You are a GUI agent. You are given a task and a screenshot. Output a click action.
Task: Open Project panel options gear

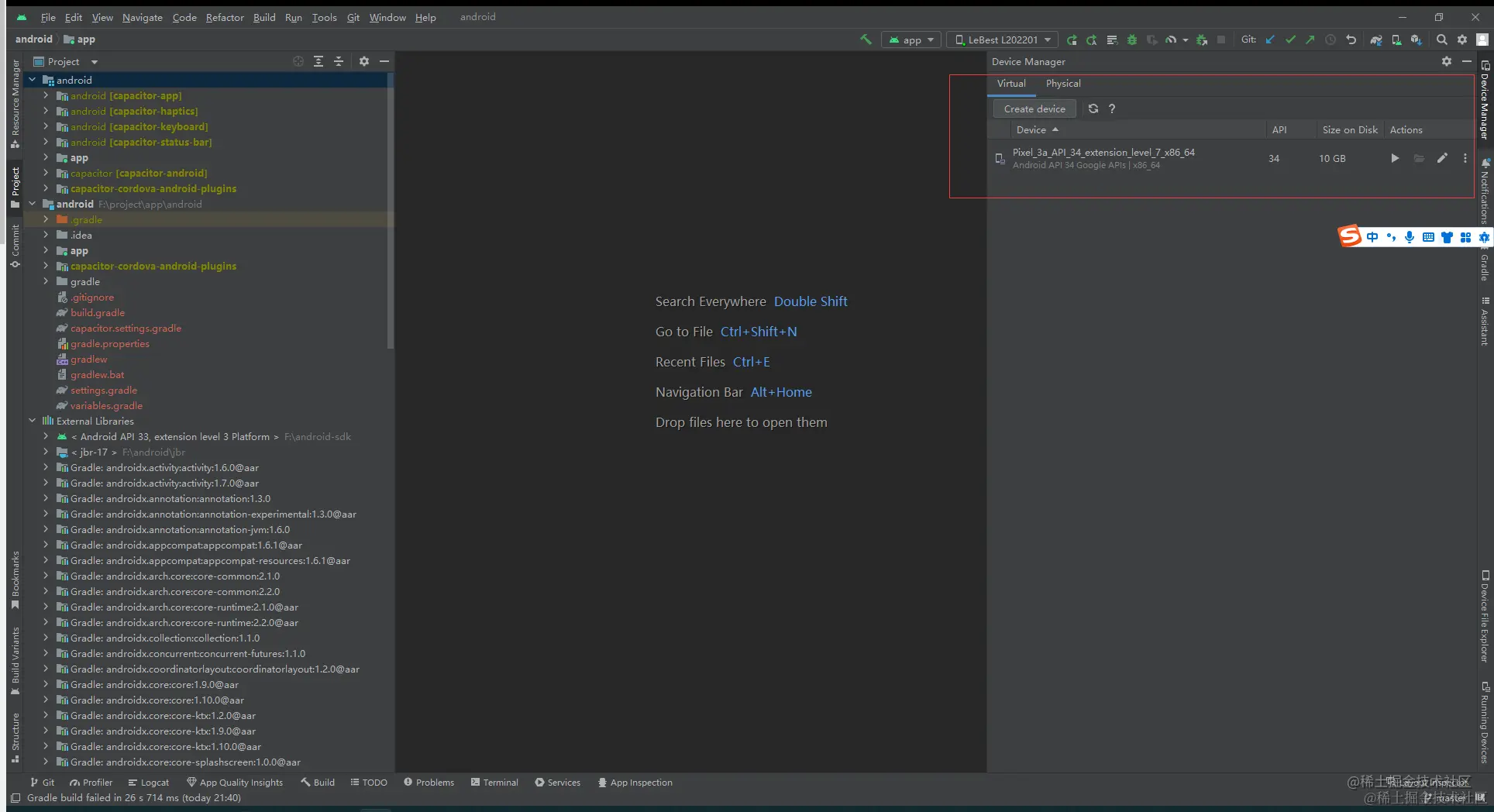coord(364,61)
